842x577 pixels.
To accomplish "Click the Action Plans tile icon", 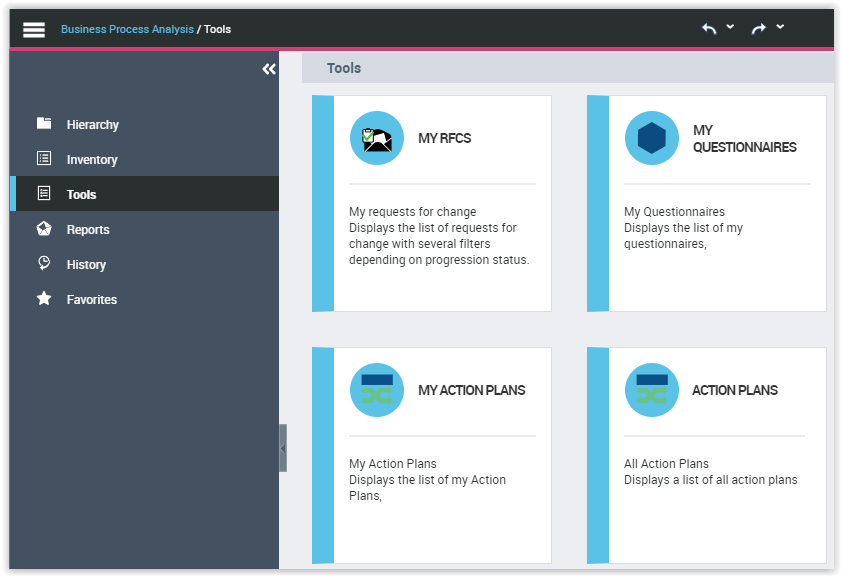I will (652, 390).
